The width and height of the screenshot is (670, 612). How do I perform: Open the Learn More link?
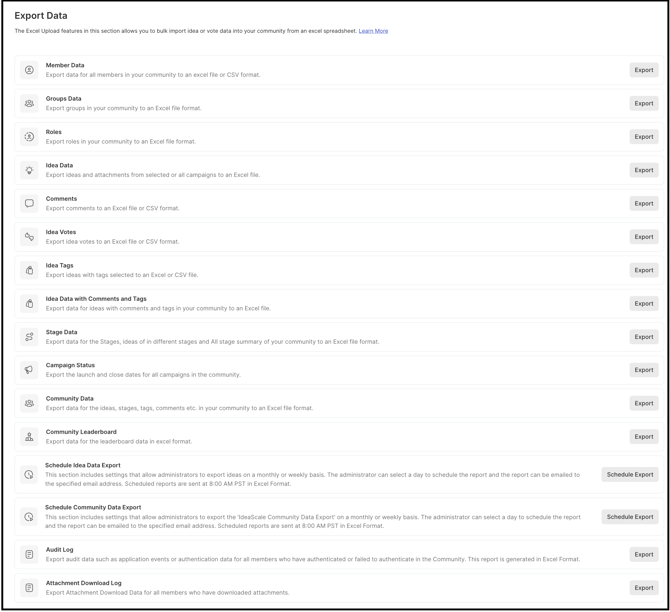[x=373, y=31]
